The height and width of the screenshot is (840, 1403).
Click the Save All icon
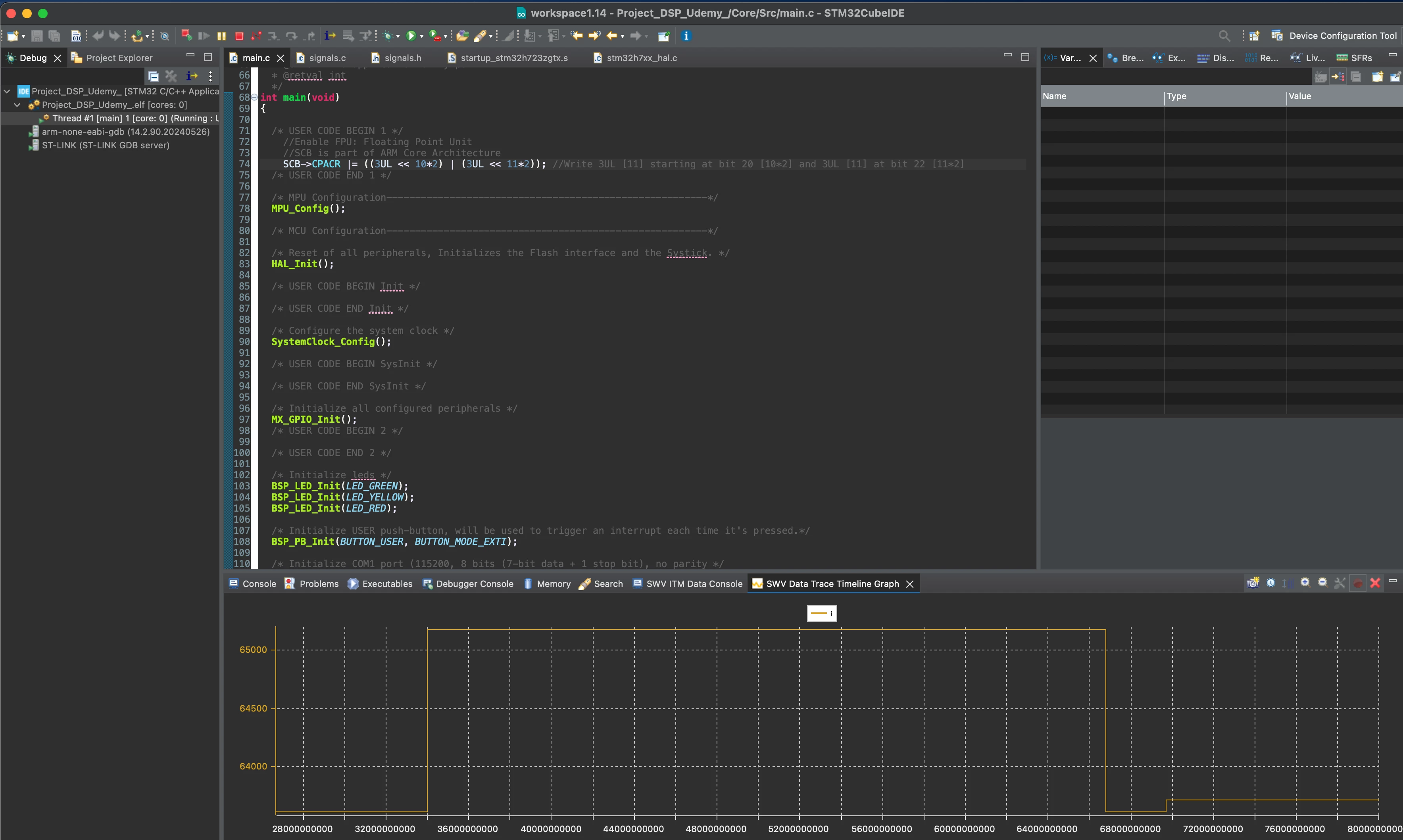click(54, 36)
